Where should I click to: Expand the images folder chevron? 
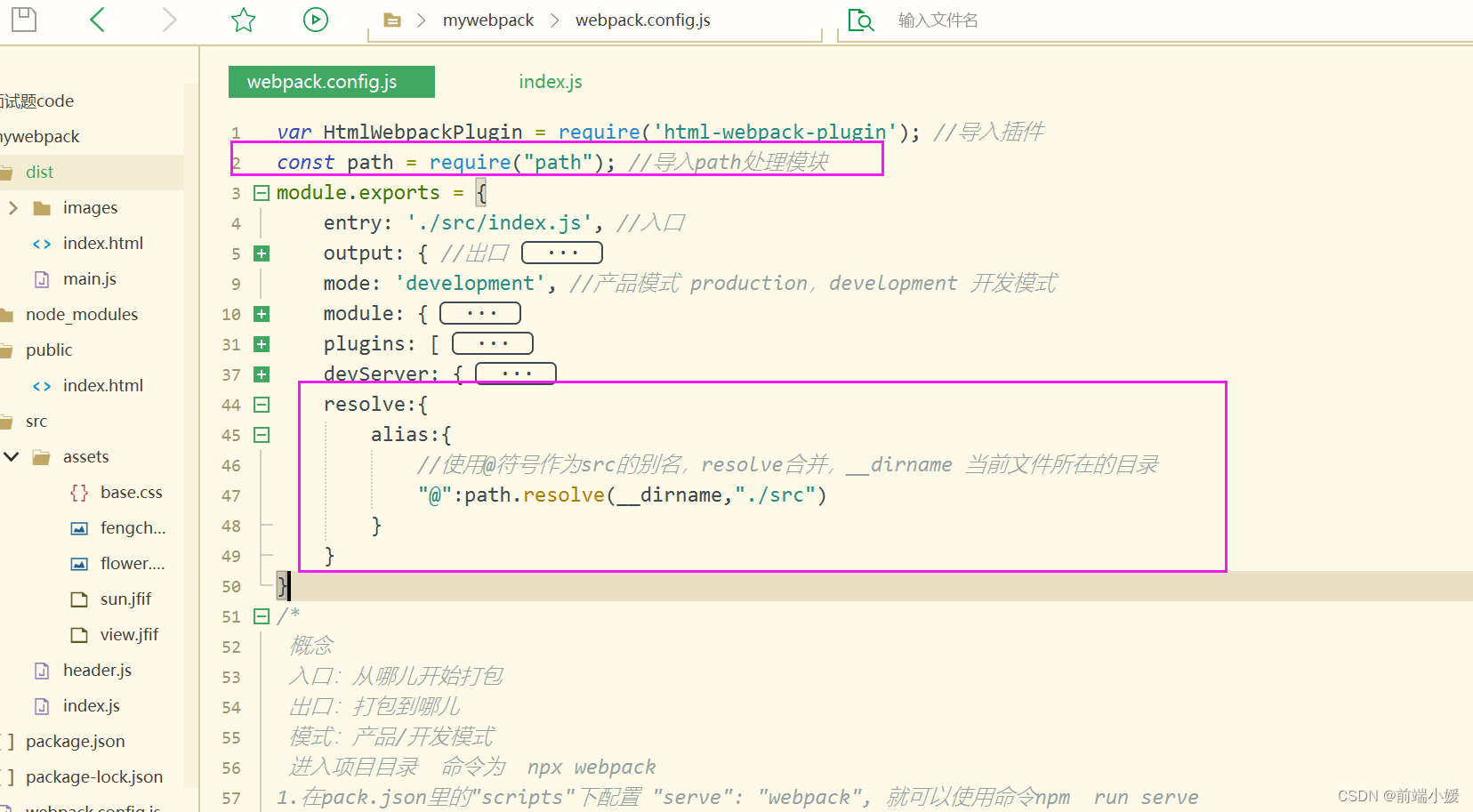pyautogui.click(x=13, y=207)
